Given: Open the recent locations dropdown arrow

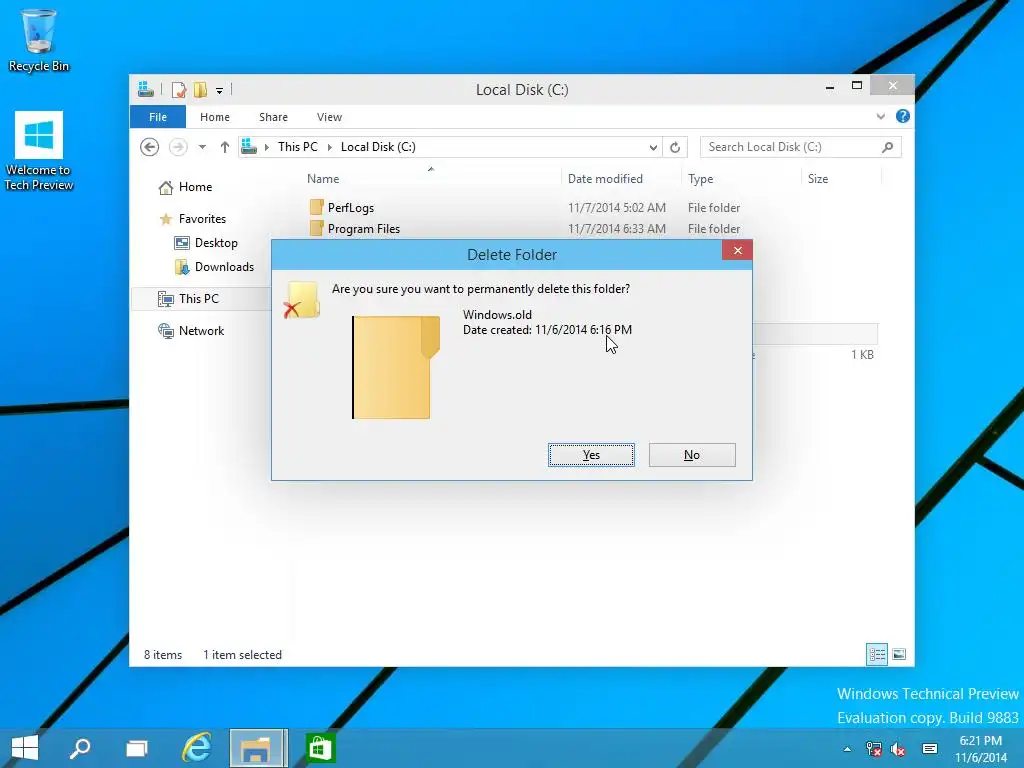Looking at the screenshot, I should [x=202, y=147].
